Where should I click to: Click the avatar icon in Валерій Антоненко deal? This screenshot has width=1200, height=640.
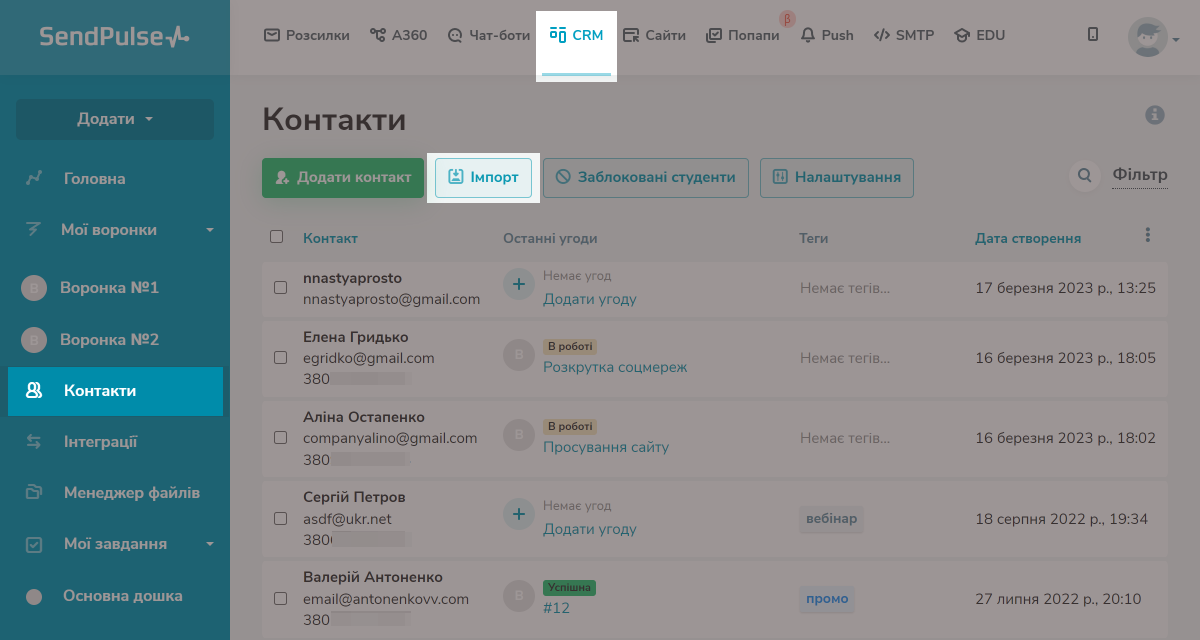tap(518, 595)
